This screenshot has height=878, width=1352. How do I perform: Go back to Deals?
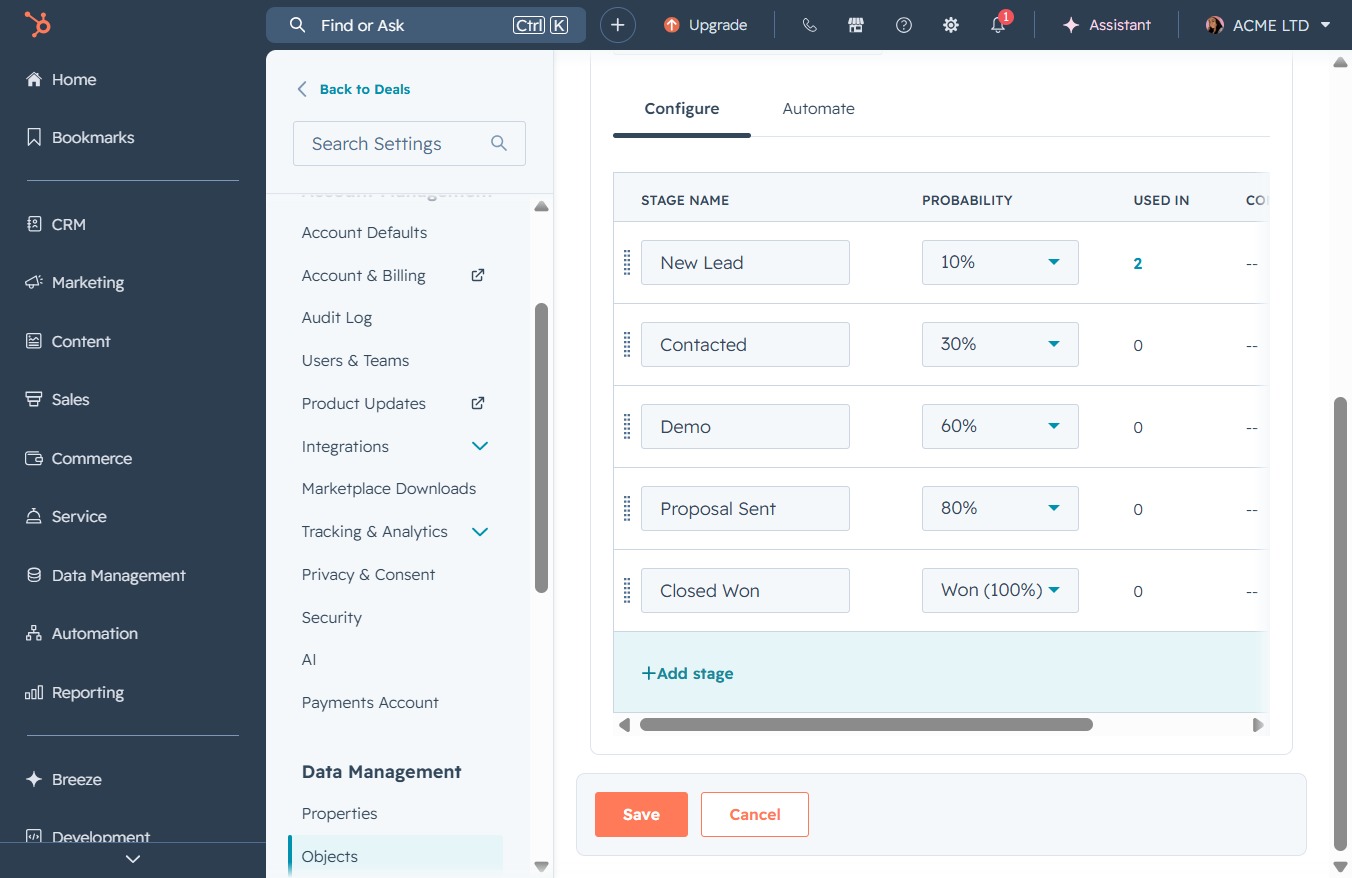354,89
